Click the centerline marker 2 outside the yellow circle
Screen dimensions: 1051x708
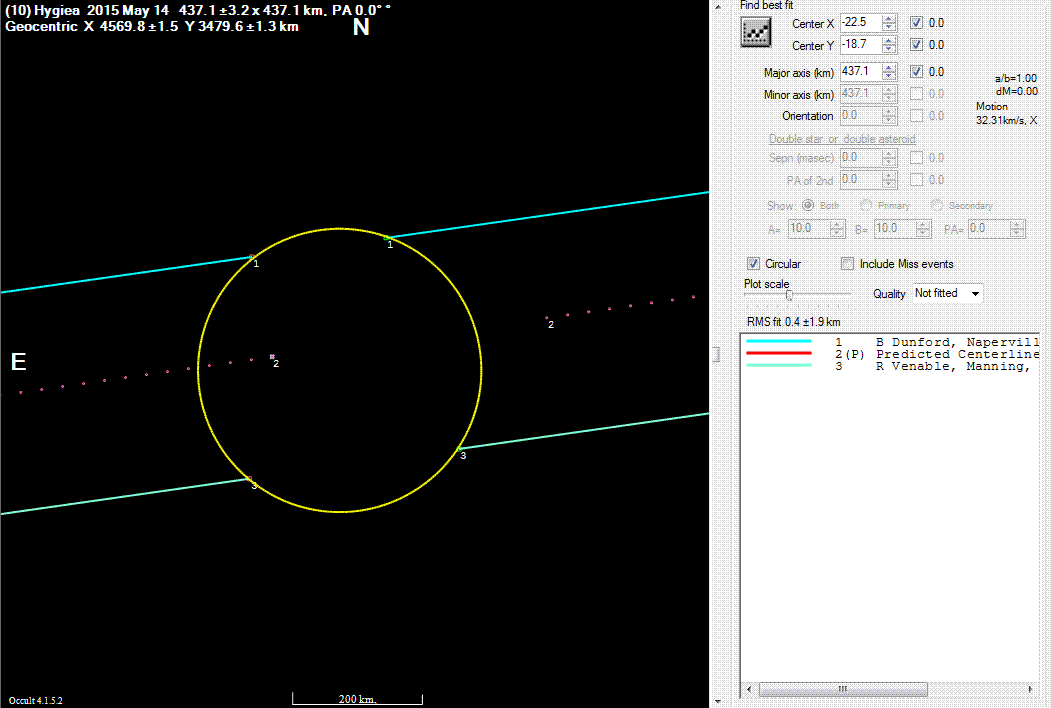tap(547, 318)
